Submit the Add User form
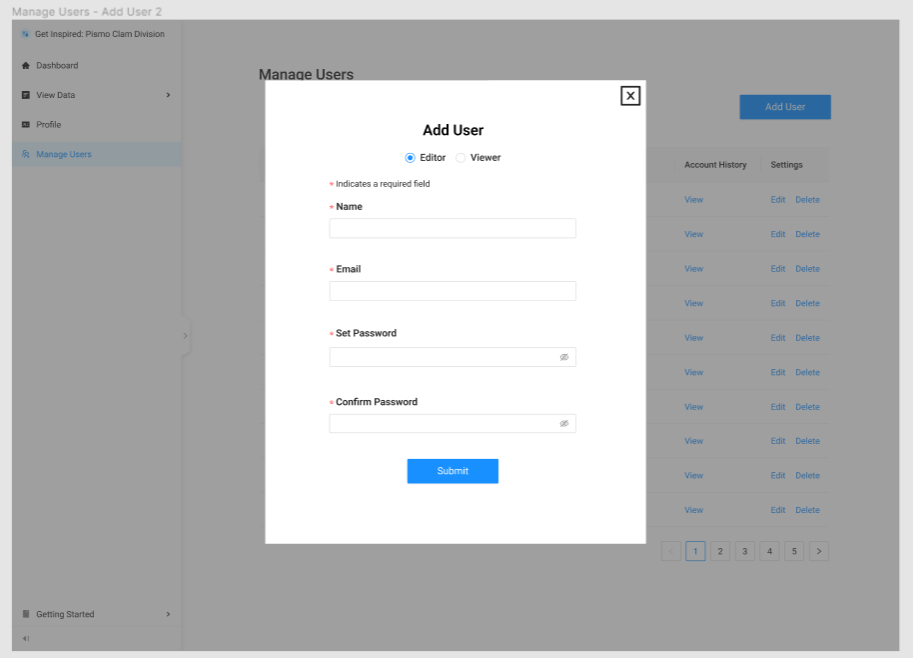The image size is (913, 658). coord(452,470)
